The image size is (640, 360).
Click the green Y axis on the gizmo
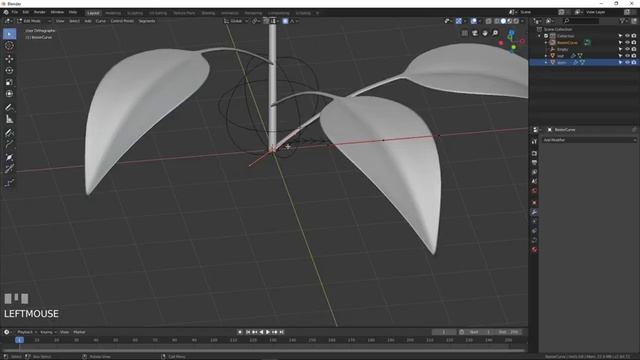pos(513,47)
